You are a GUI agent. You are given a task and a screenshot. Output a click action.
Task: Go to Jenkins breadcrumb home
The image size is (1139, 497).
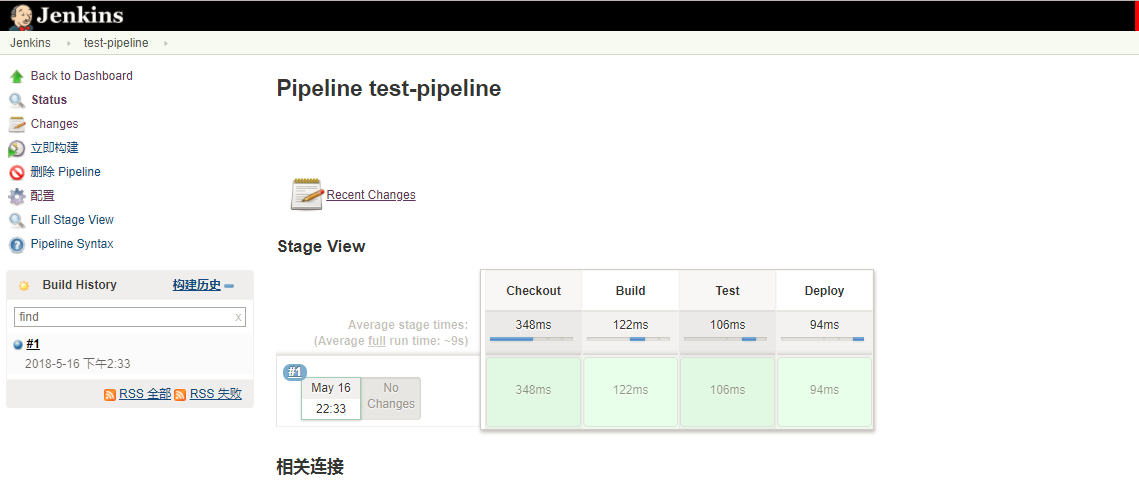click(x=31, y=43)
